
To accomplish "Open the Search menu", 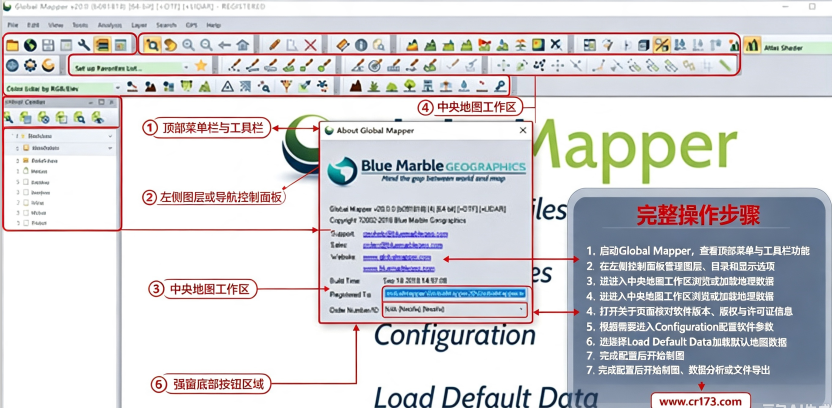I will point(166,25).
